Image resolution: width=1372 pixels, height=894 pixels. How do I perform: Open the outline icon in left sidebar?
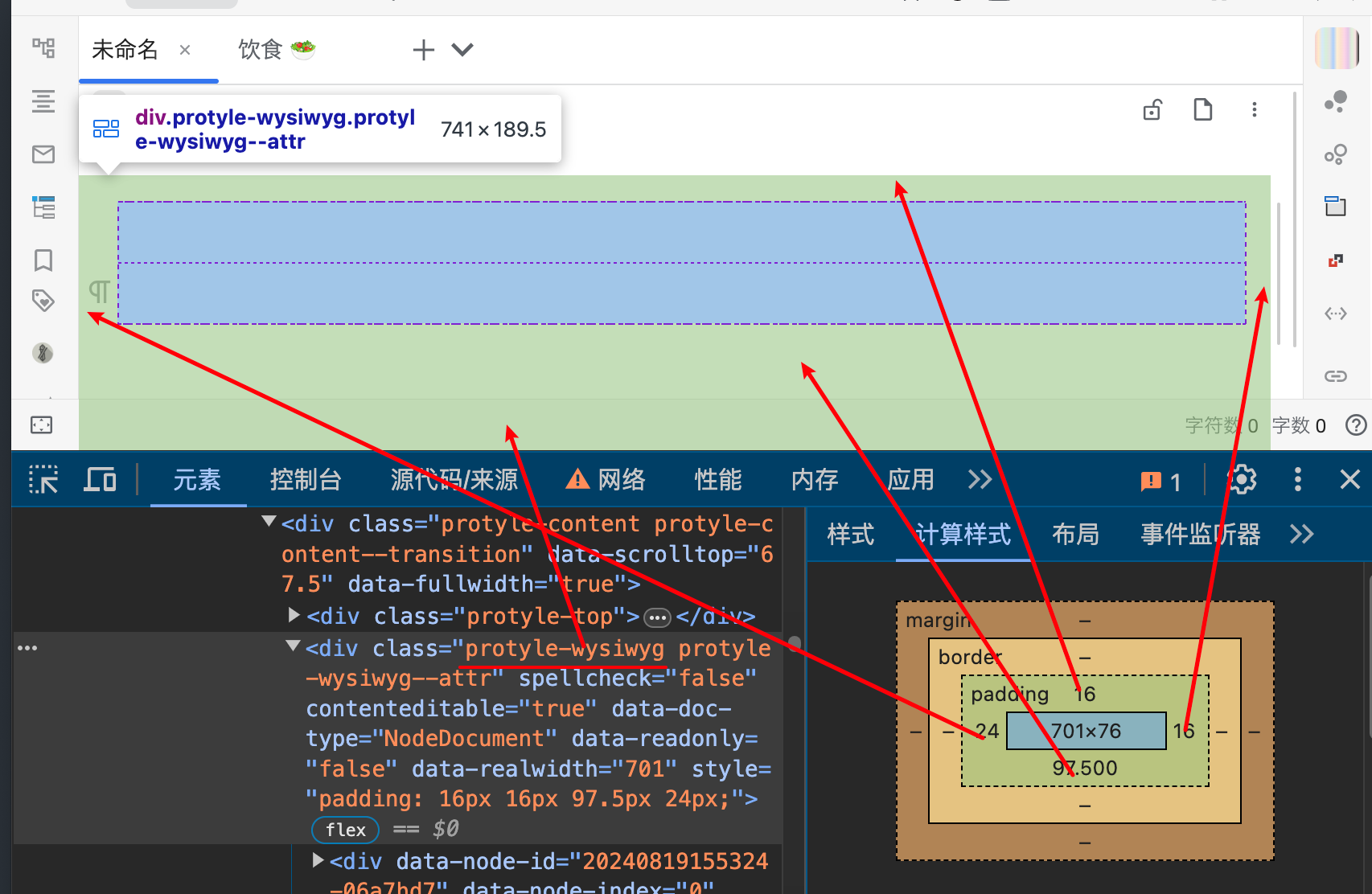(43, 101)
